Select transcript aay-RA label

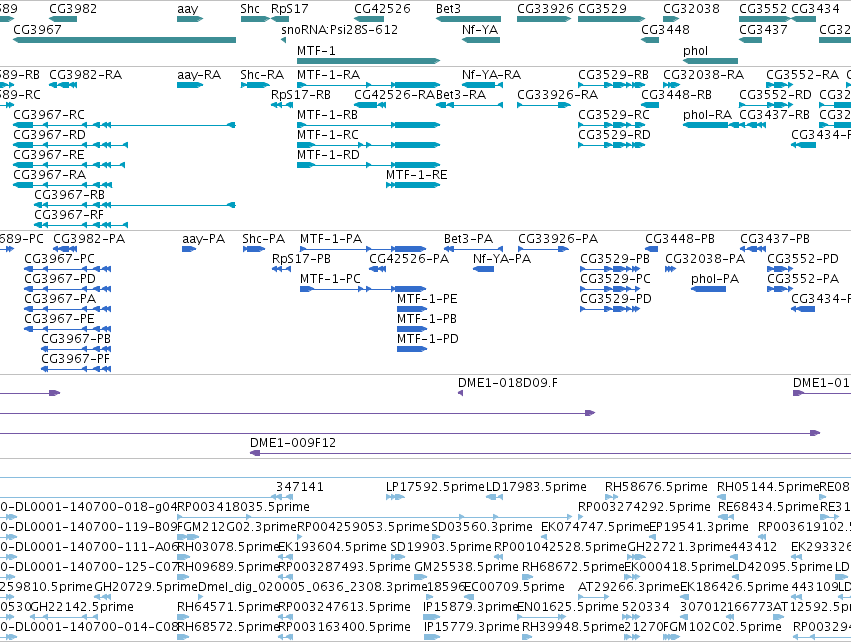199,74
